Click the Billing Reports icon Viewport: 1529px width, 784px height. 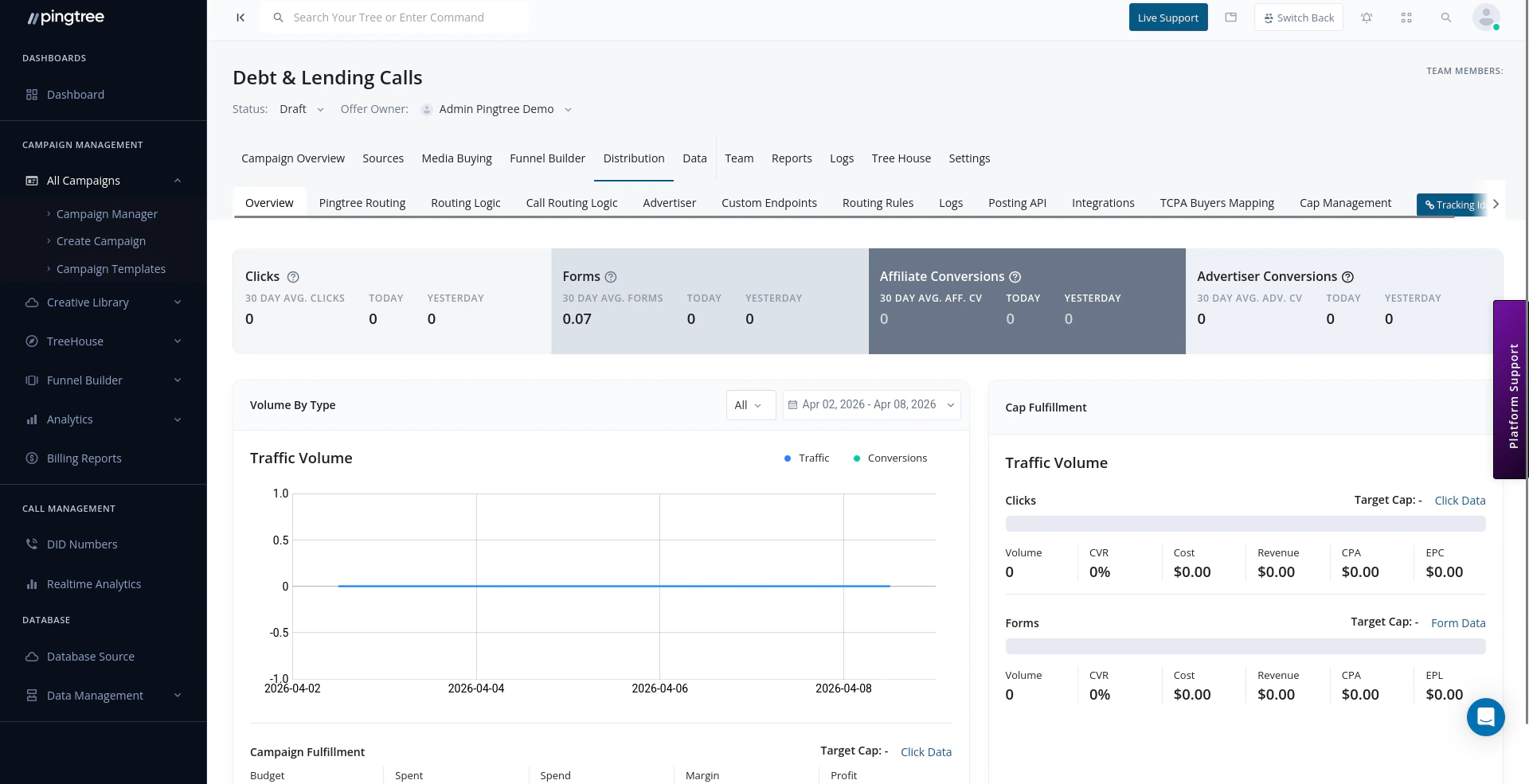click(x=31, y=458)
